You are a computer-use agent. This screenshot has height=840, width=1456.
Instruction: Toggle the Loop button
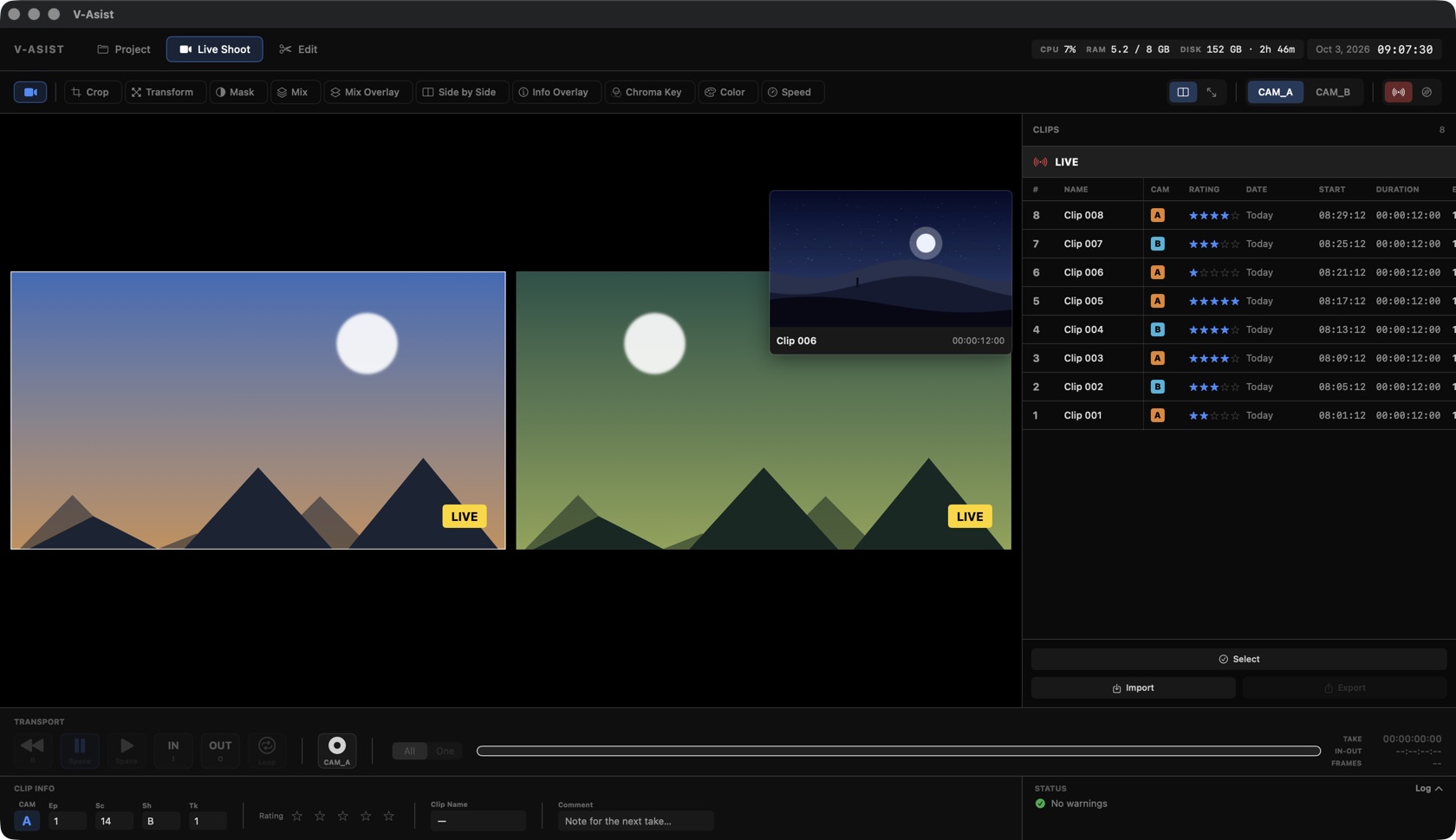267,750
